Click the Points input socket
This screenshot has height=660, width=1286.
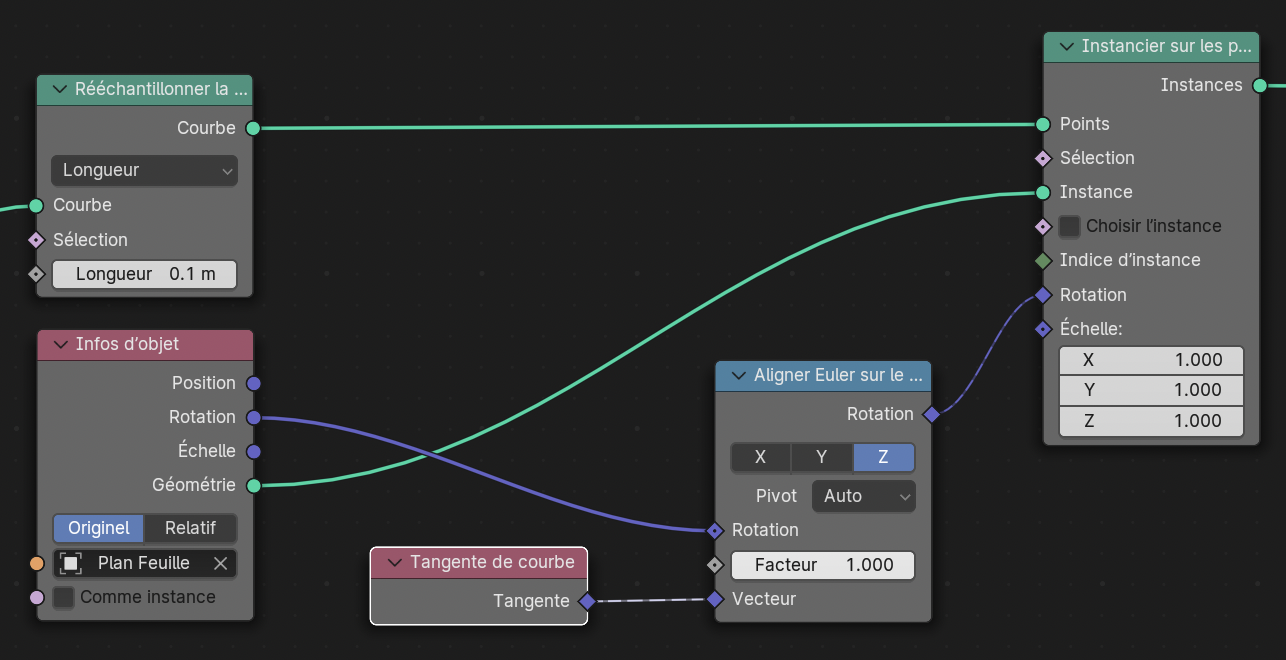pos(1043,124)
